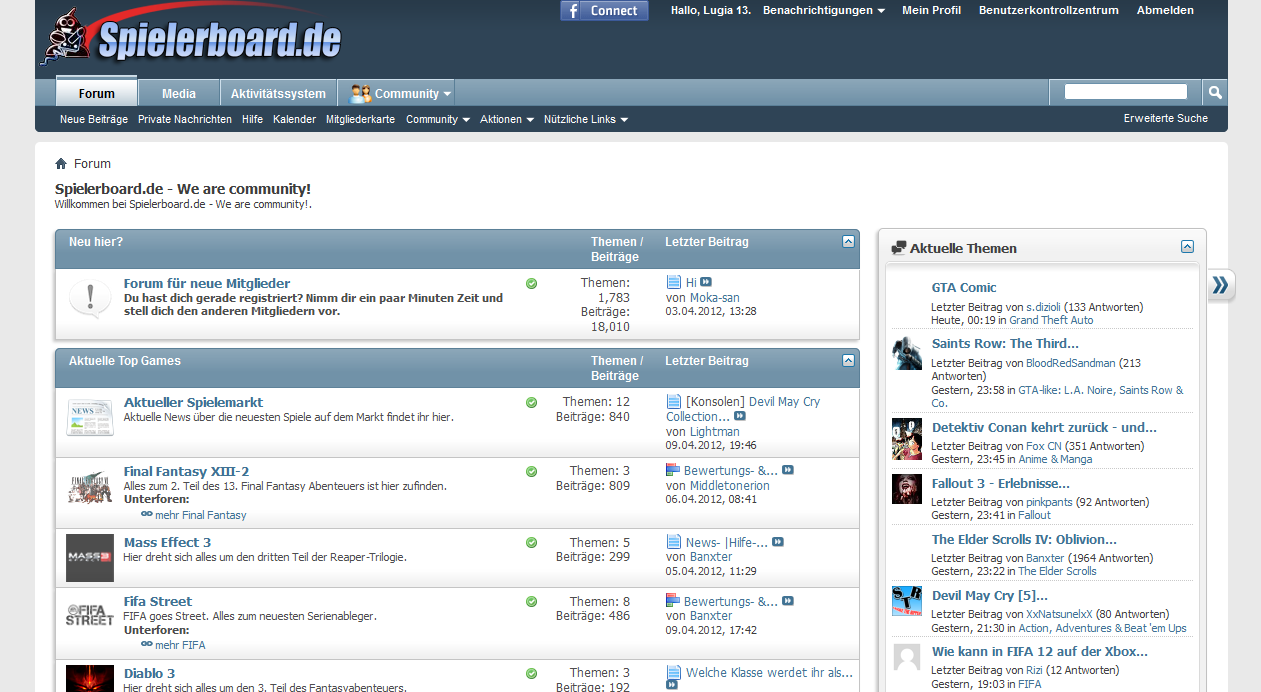Go to last post icon beside Hi
The width and height of the screenshot is (1261, 692).
706,283
